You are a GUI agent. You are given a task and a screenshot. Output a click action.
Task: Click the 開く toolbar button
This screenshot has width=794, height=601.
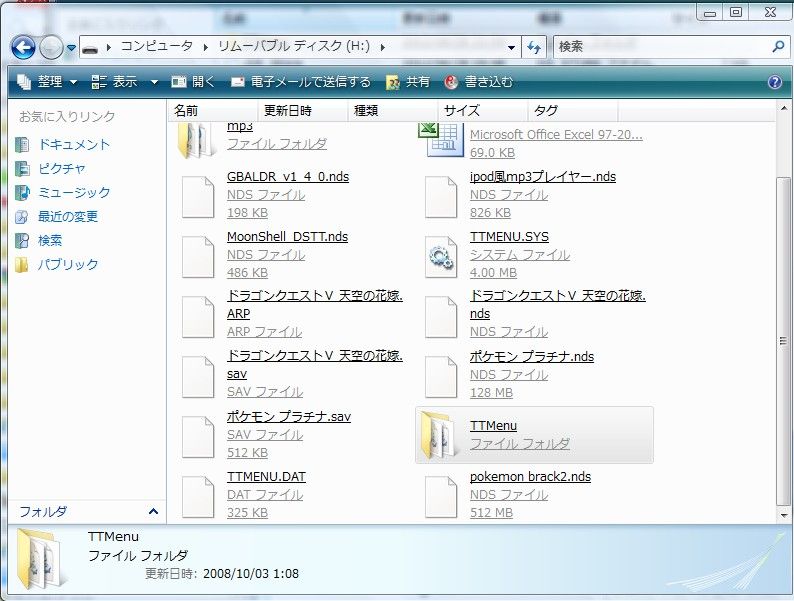[193, 82]
